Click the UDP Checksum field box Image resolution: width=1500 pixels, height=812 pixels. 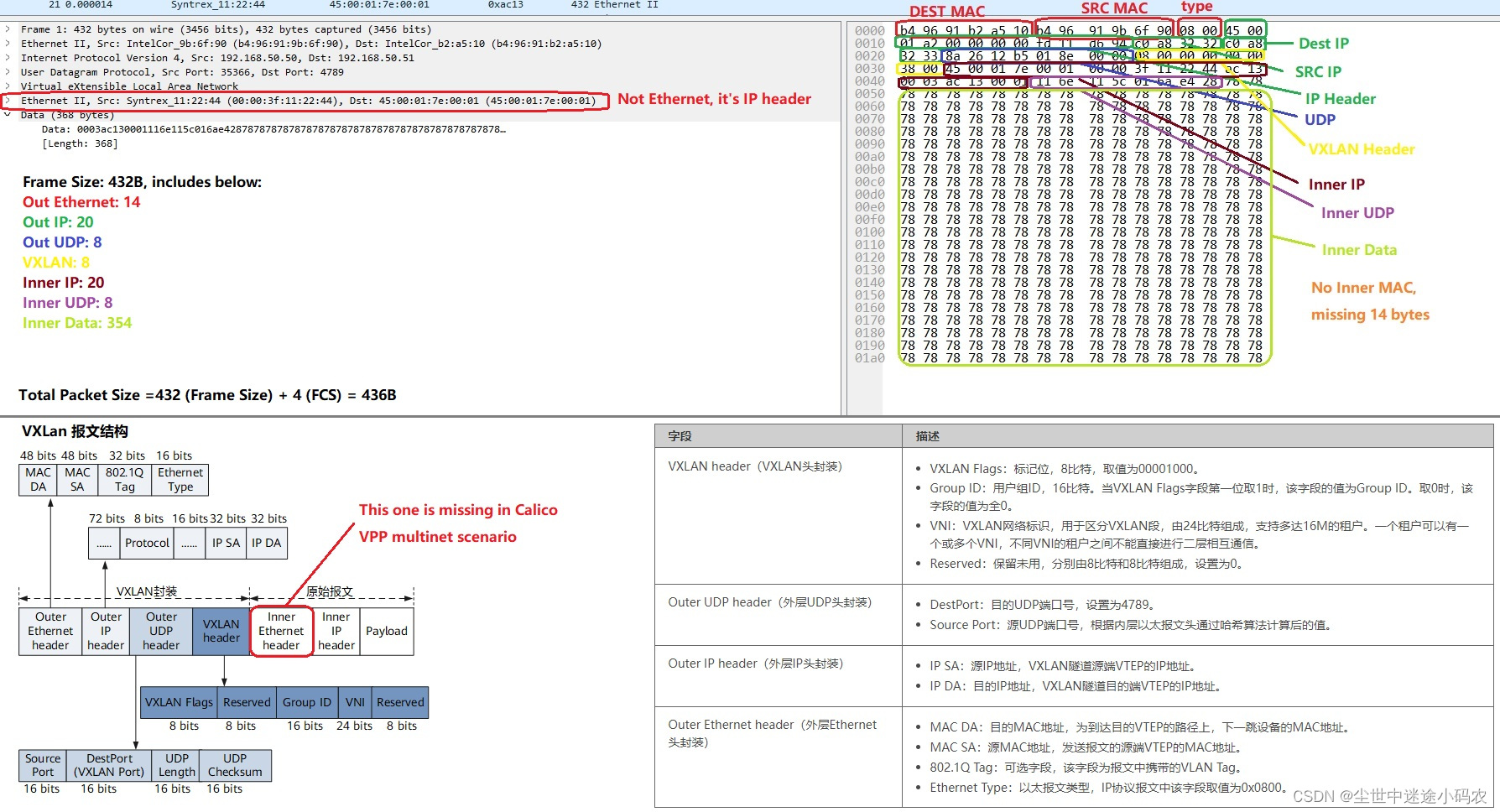[x=235, y=765]
